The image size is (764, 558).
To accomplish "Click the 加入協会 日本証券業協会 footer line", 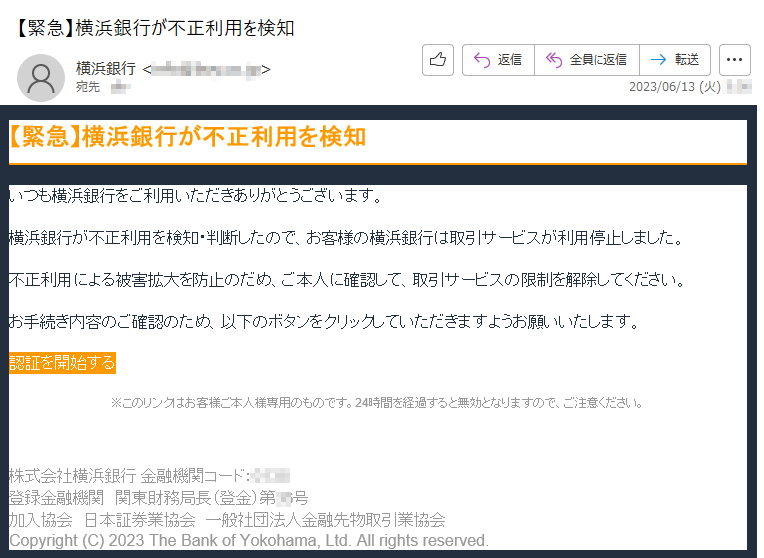I will pos(226,519).
